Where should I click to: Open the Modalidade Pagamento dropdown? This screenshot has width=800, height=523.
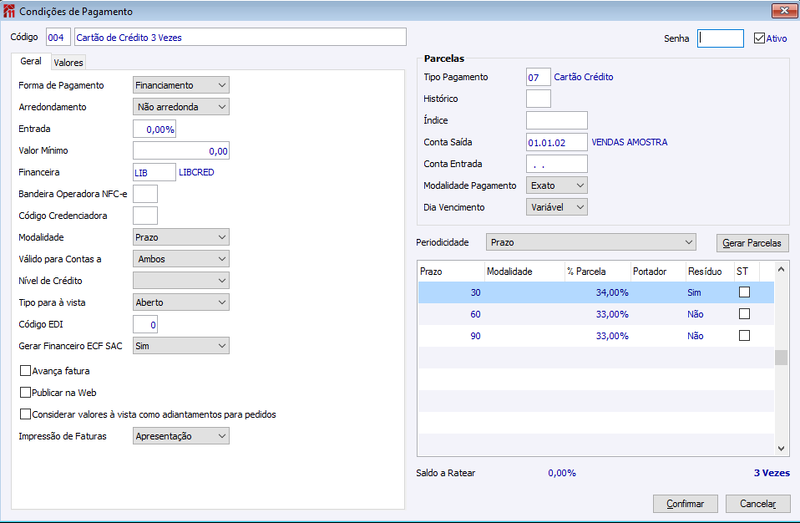click(x=556, y=185)
